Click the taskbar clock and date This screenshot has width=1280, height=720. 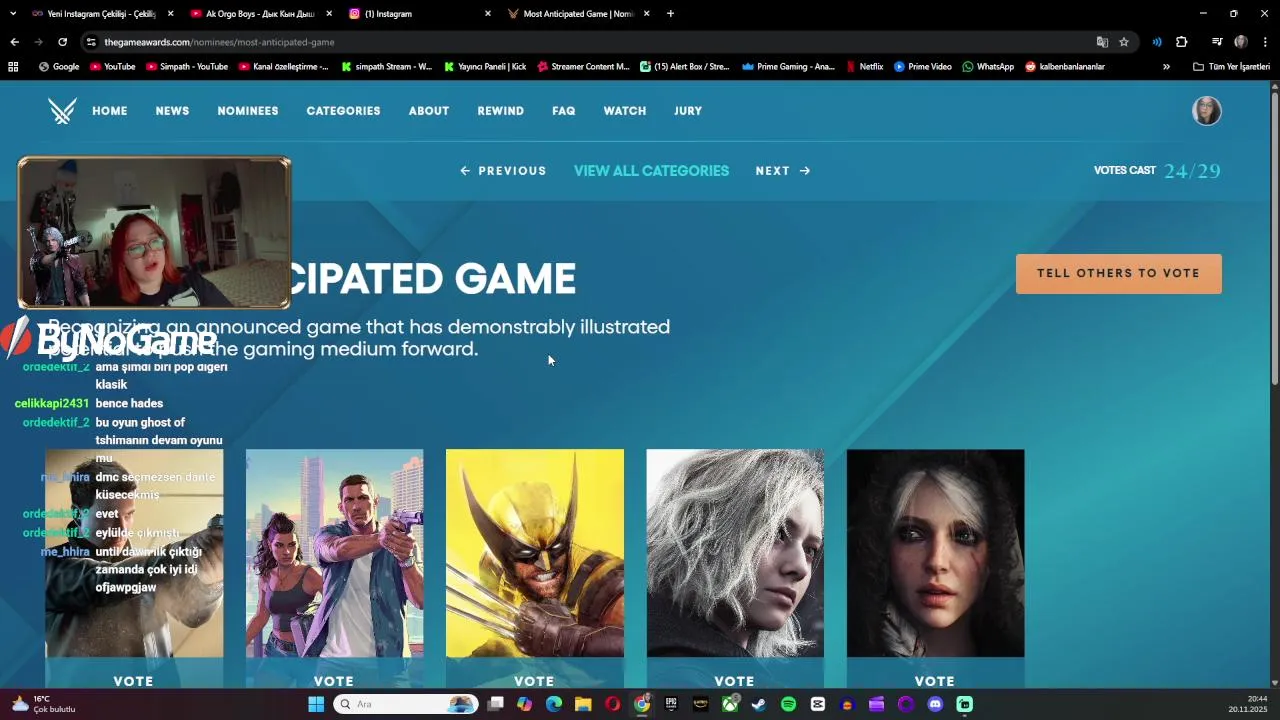coord(1248,704)
